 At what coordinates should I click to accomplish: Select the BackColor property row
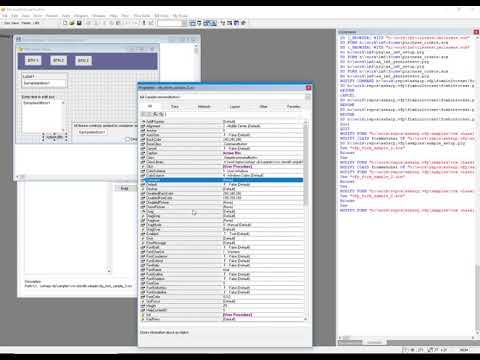[x=222, y=139]
